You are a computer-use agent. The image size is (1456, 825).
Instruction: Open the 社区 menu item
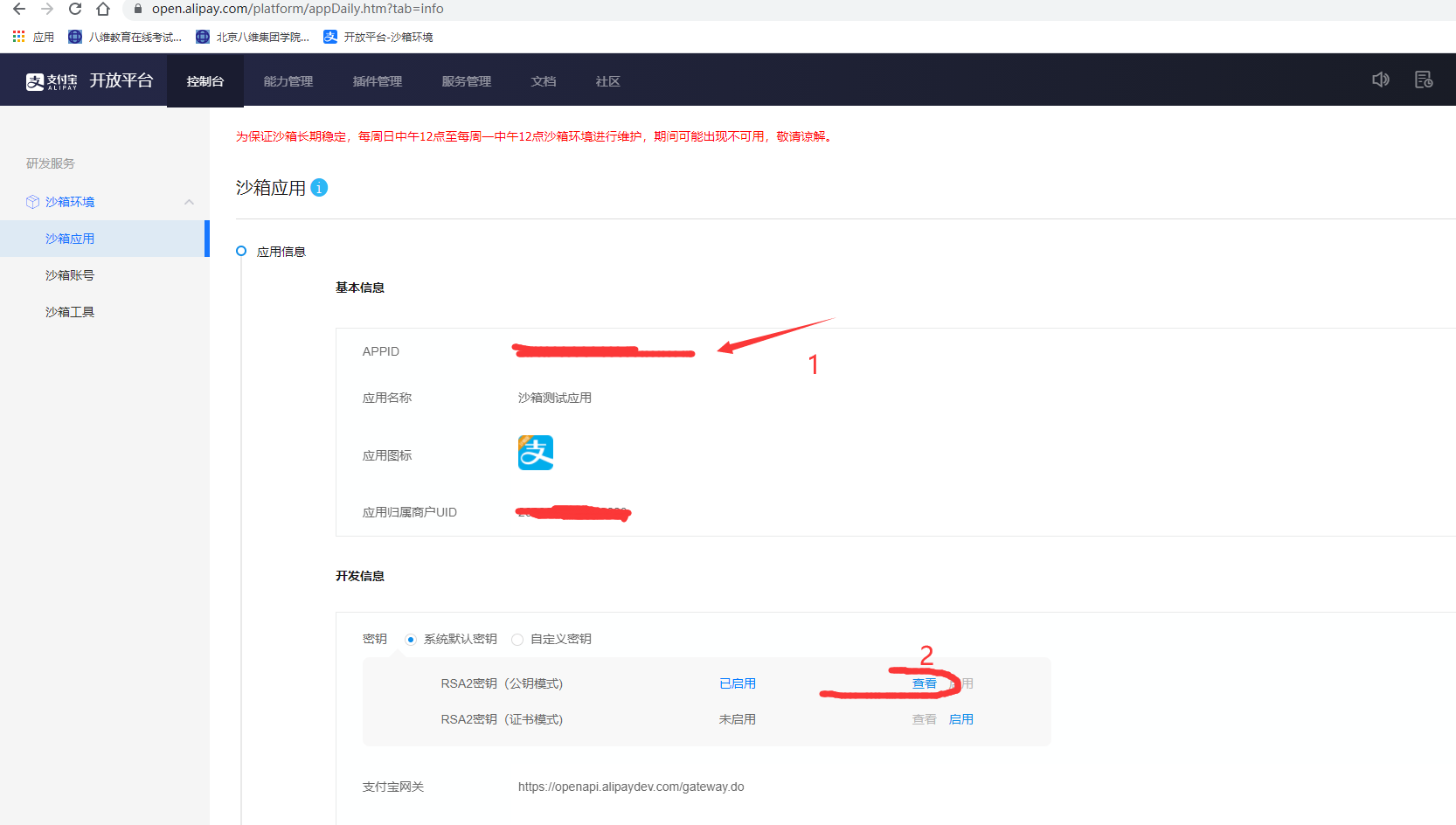[608, 81]
